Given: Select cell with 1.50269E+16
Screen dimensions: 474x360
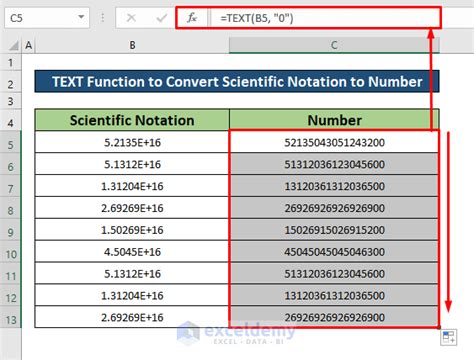Looking at the screenshot, I should point(132,230).
